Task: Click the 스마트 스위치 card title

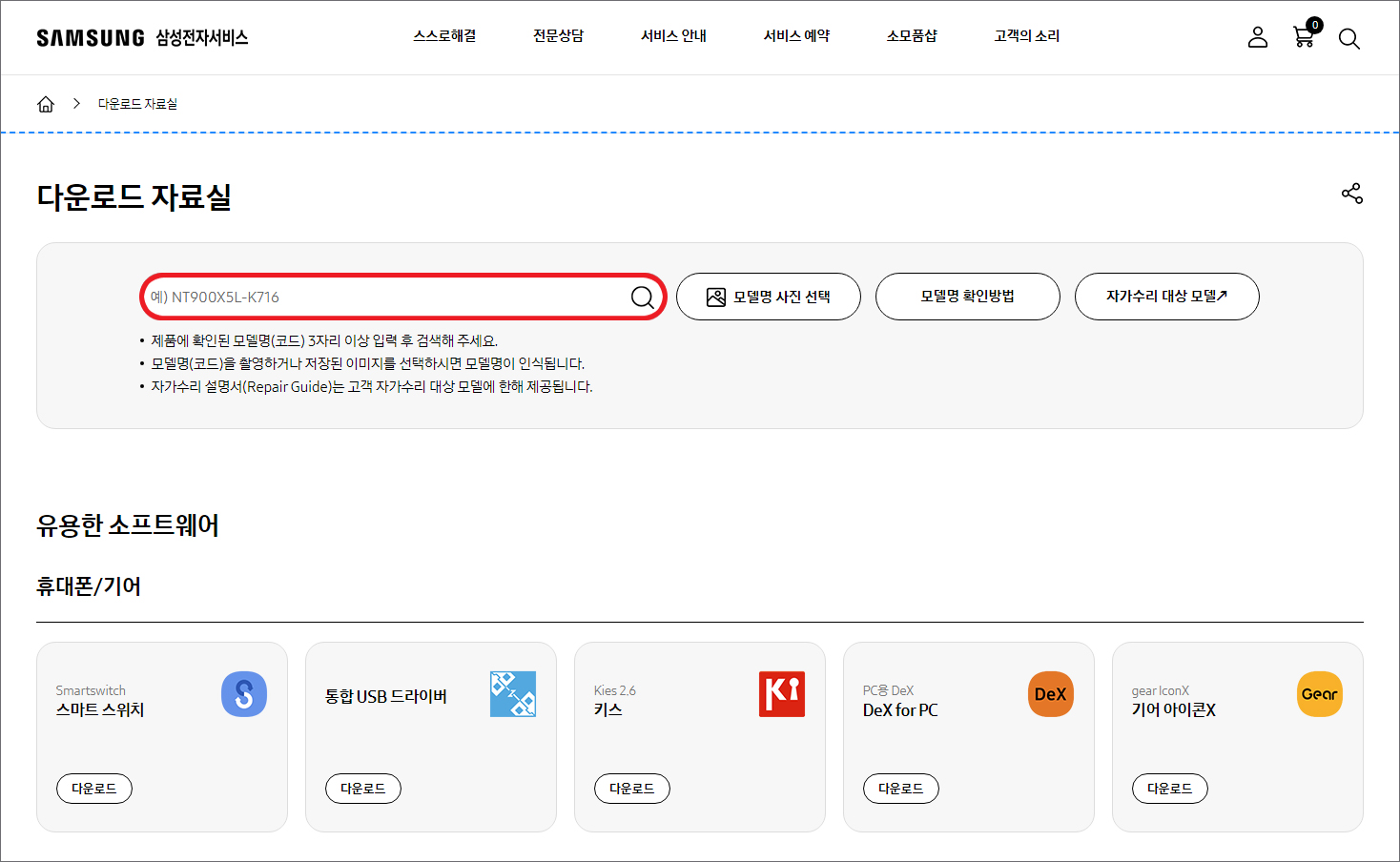Action: pyautogui.click(x=100, y=709)
